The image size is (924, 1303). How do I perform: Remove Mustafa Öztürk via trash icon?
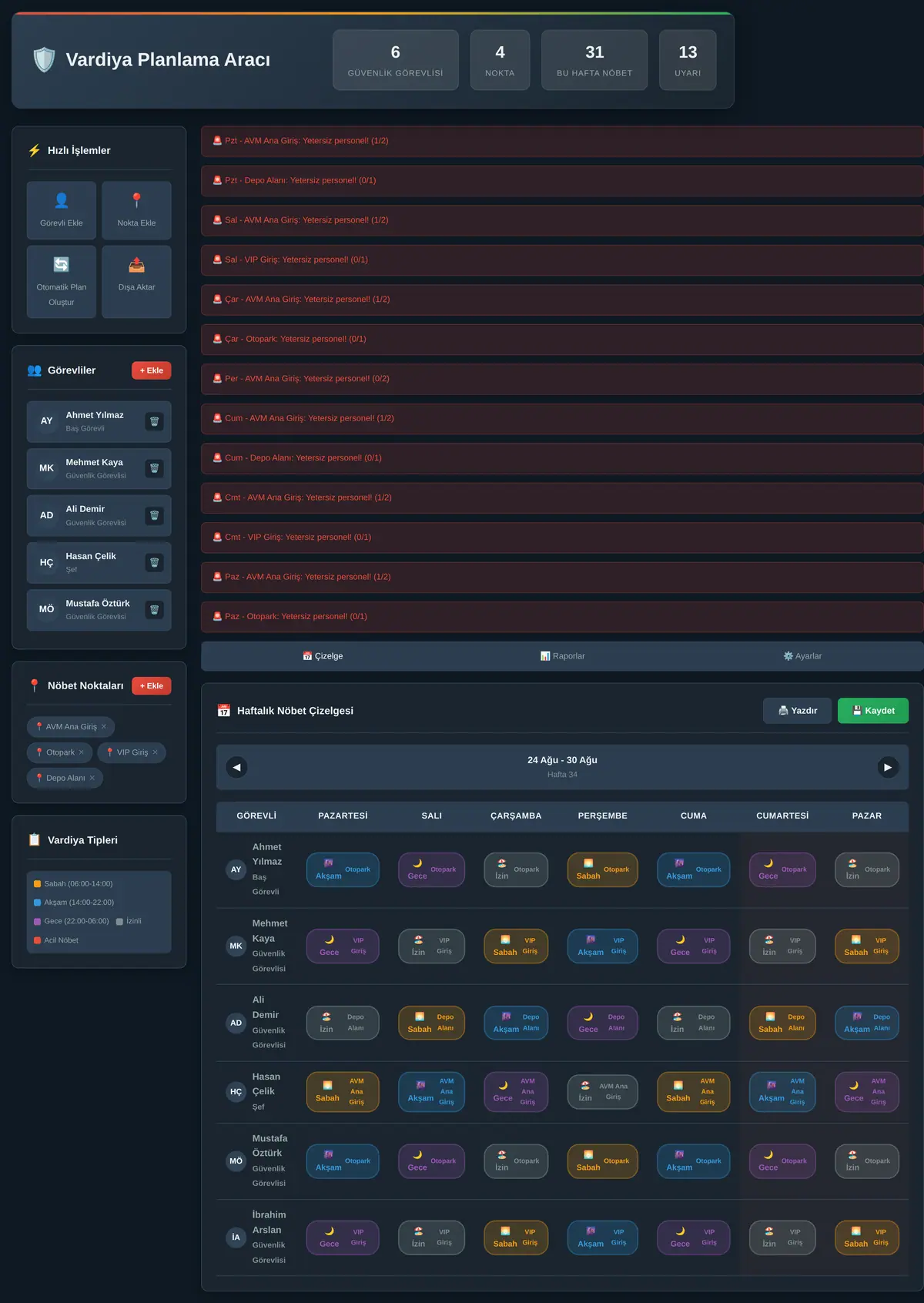point(154,610)
